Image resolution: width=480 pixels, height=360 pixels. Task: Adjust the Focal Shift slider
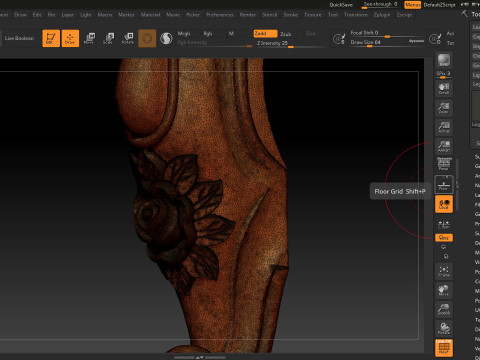387,33
